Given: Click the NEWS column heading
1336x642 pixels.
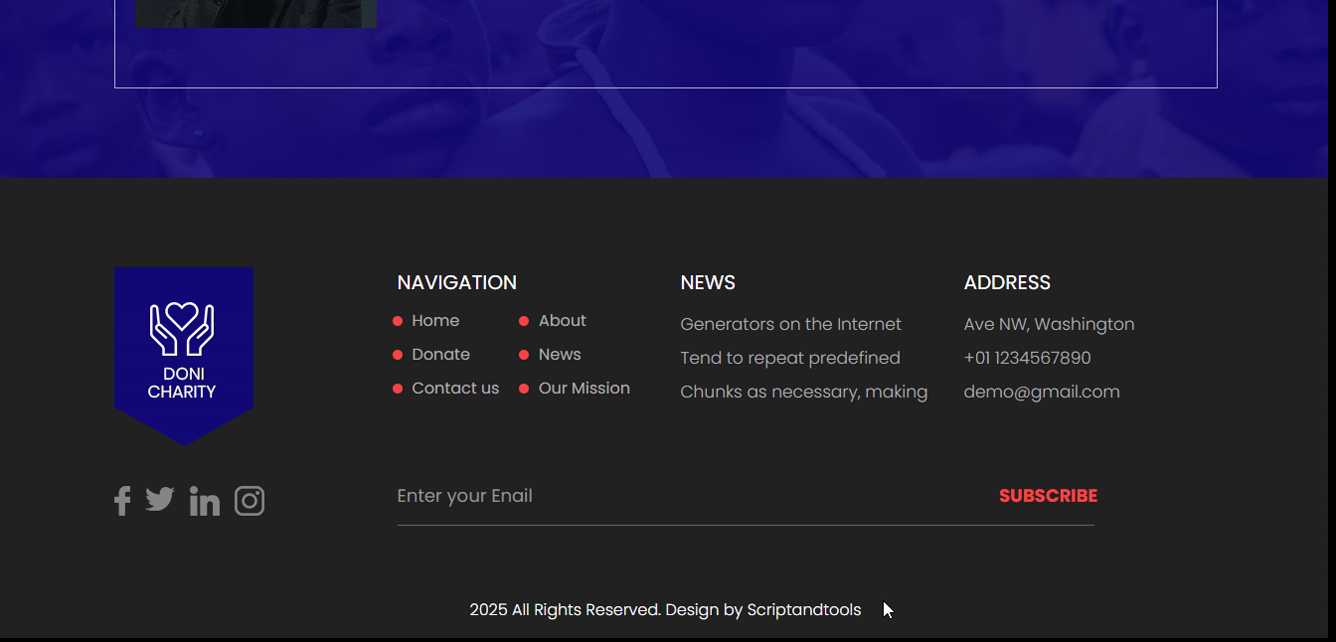Looking at the screenshot, I should pos(708,283).
